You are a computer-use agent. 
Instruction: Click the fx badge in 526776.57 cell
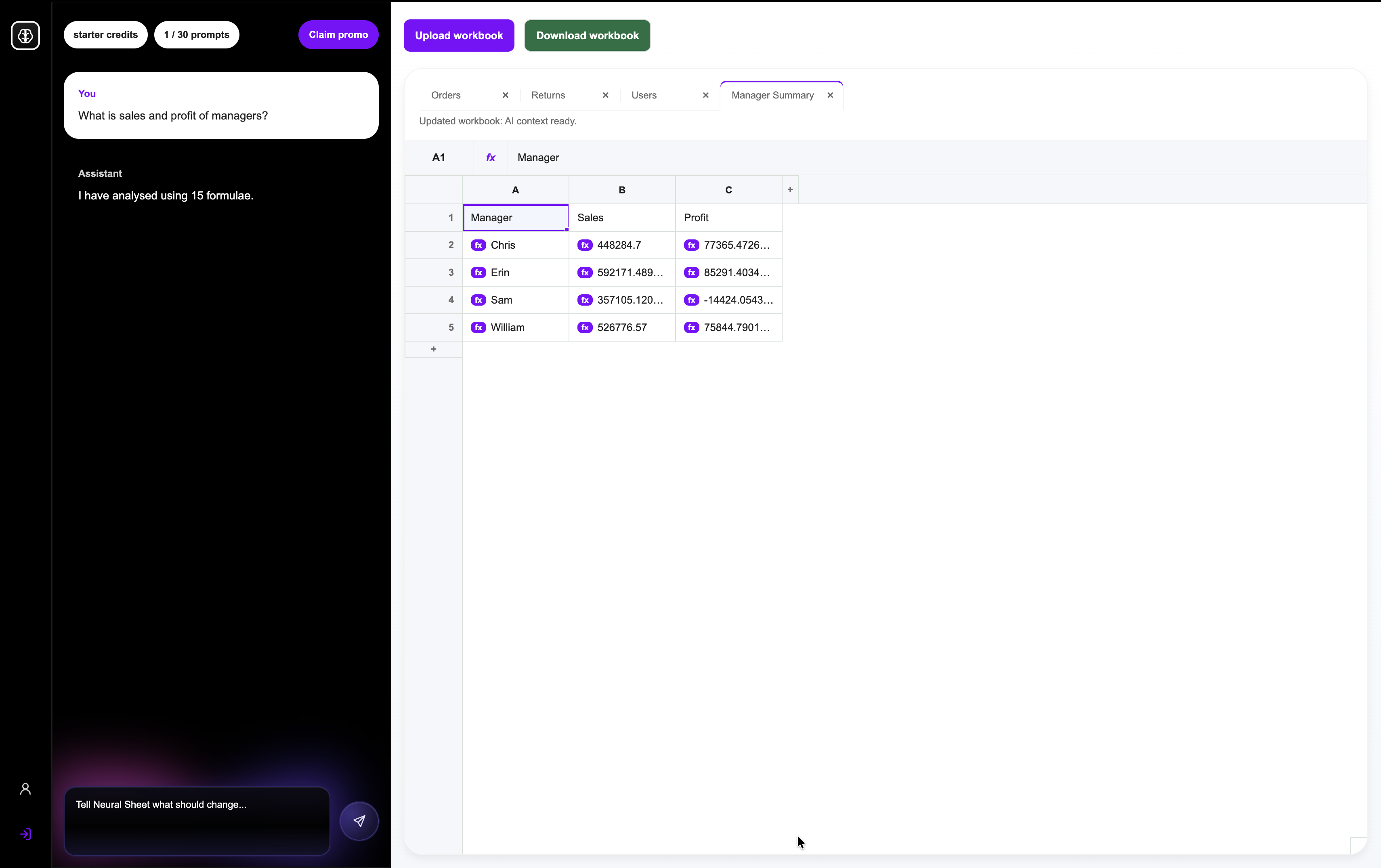(585, 327)
